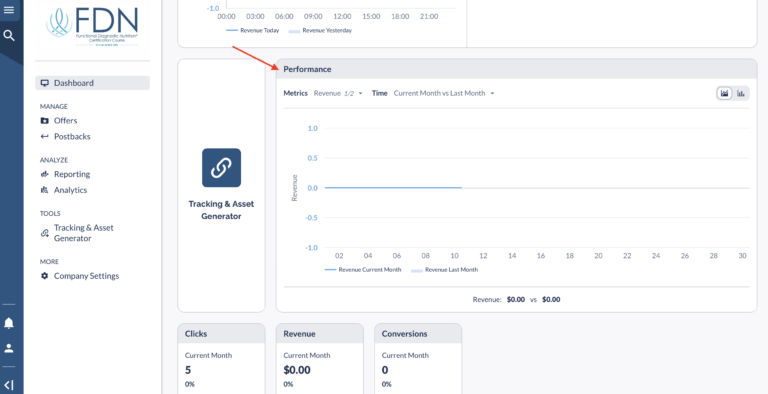Click 21:00 on the top chart axis
Viewport: 768px width, 394px height.
[429, 16]
